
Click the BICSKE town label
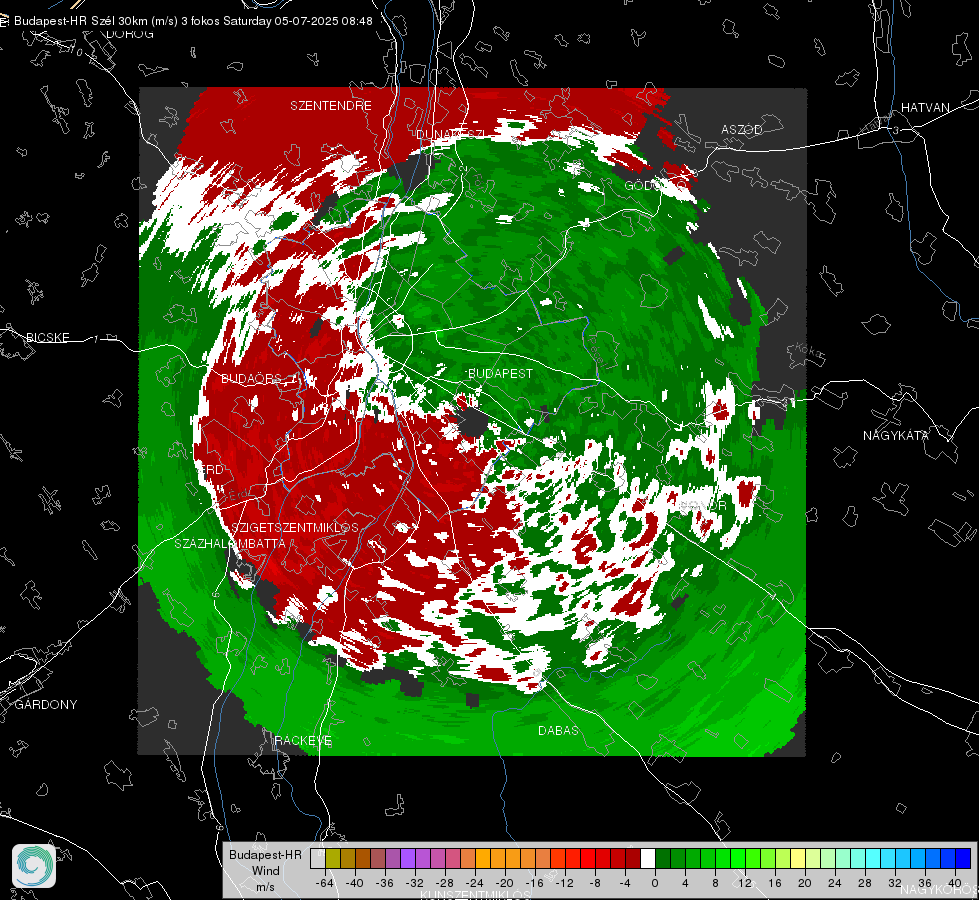(47, 337)
